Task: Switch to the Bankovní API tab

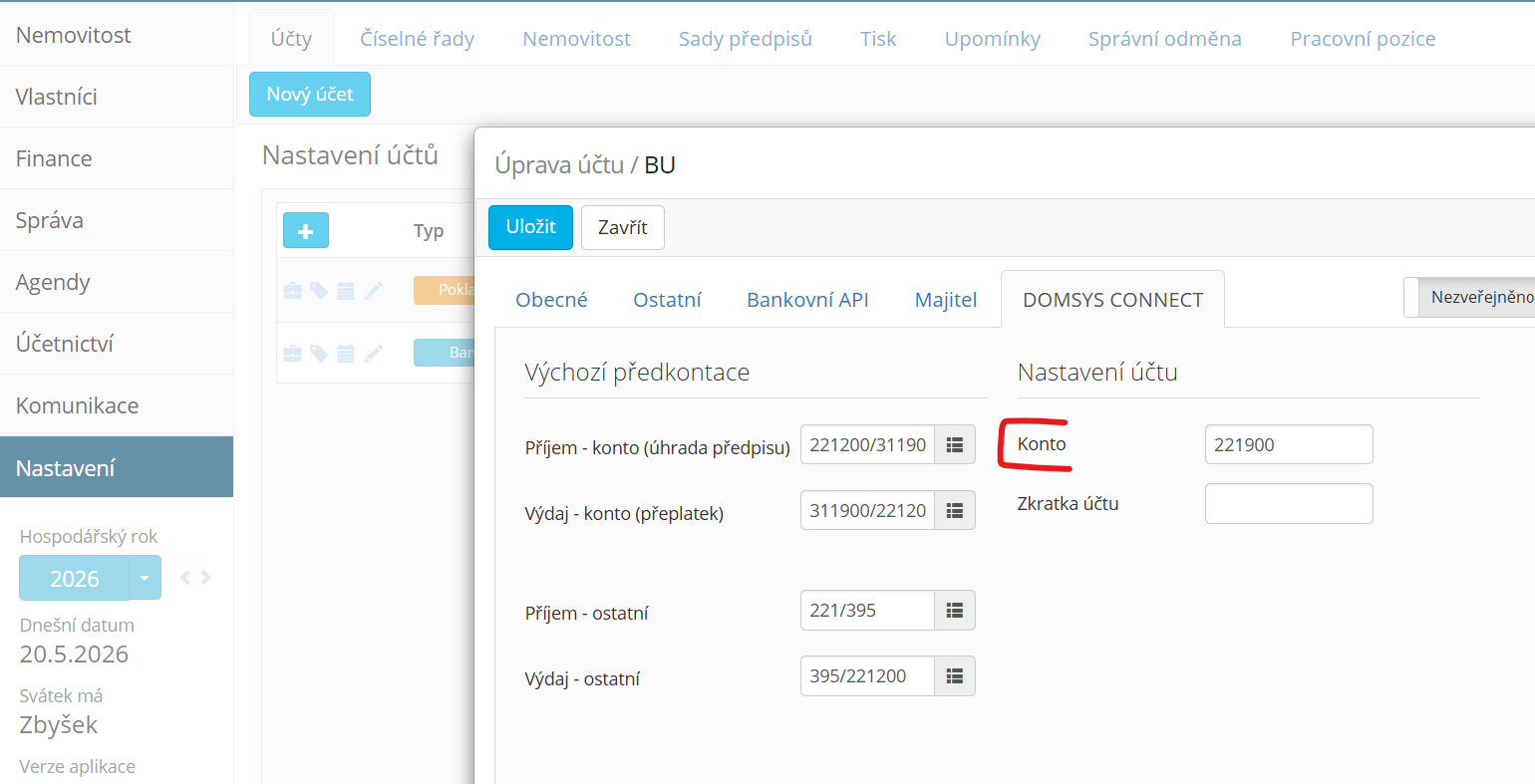Action: 807,299
